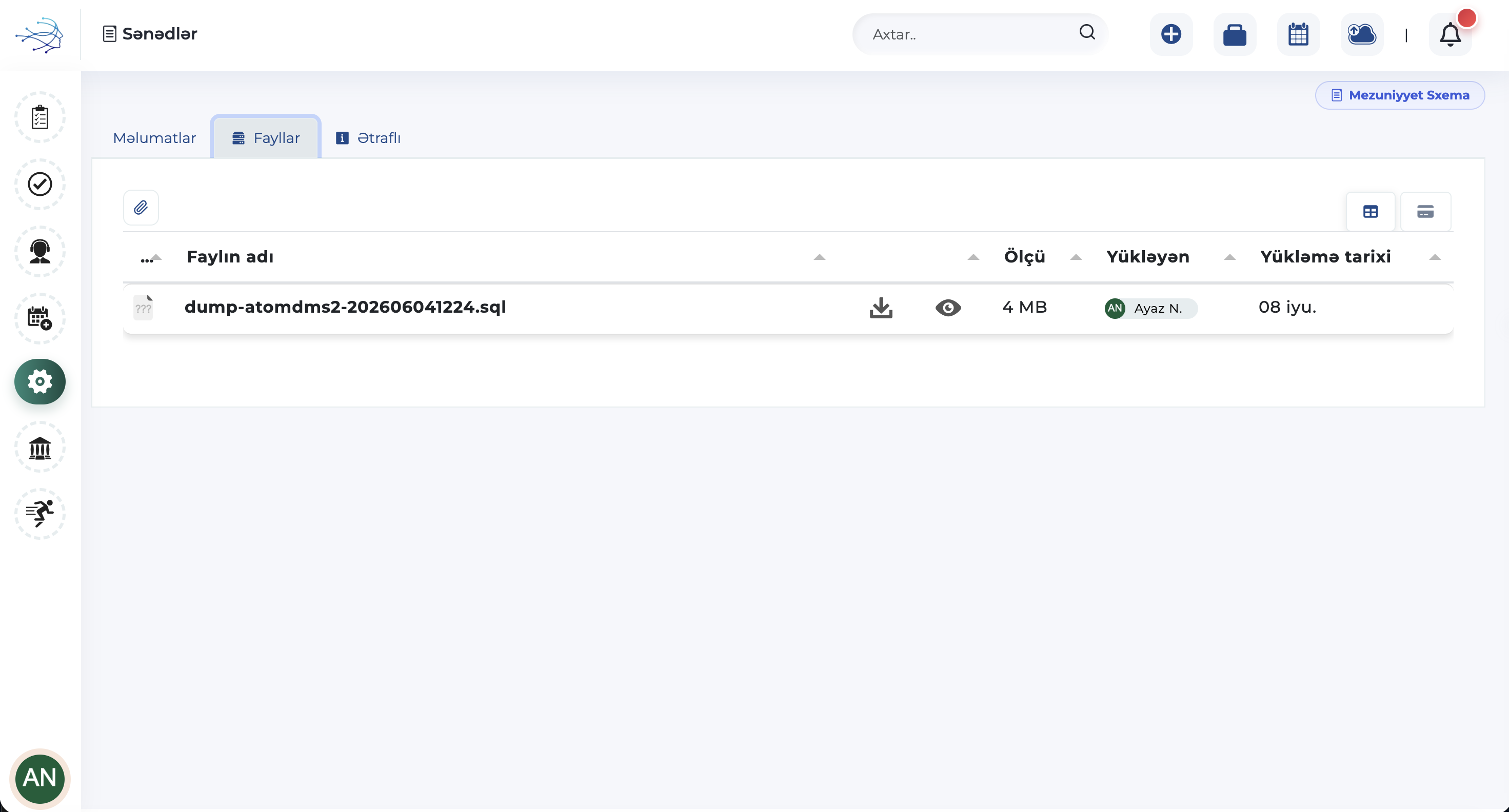Viewport: 1509px width, 812px height.
Task: Preview file with the eye icon
Action: click(948, 308)
